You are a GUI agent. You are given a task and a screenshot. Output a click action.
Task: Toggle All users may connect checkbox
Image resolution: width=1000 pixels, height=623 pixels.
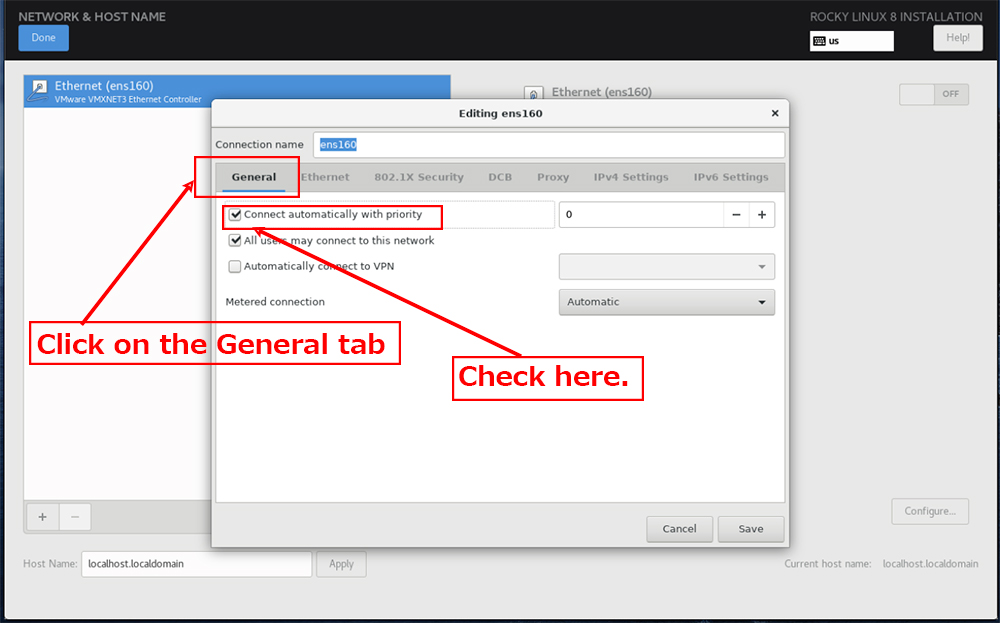[x=235, y=240]
